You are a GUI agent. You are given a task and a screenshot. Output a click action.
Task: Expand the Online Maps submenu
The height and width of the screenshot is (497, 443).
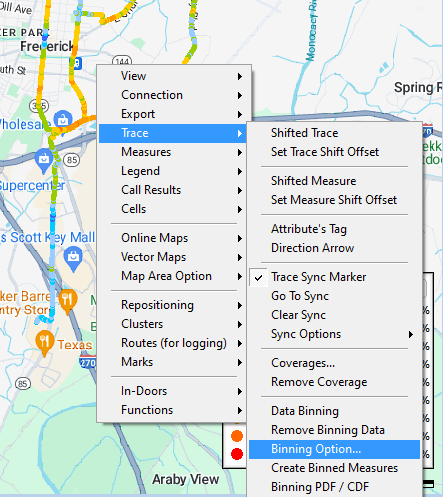(x=172, y=238)
